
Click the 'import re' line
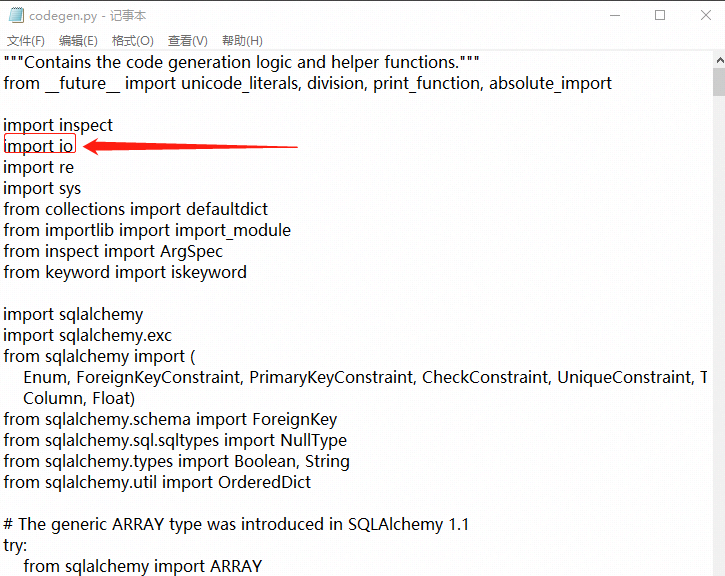[38, 167]
